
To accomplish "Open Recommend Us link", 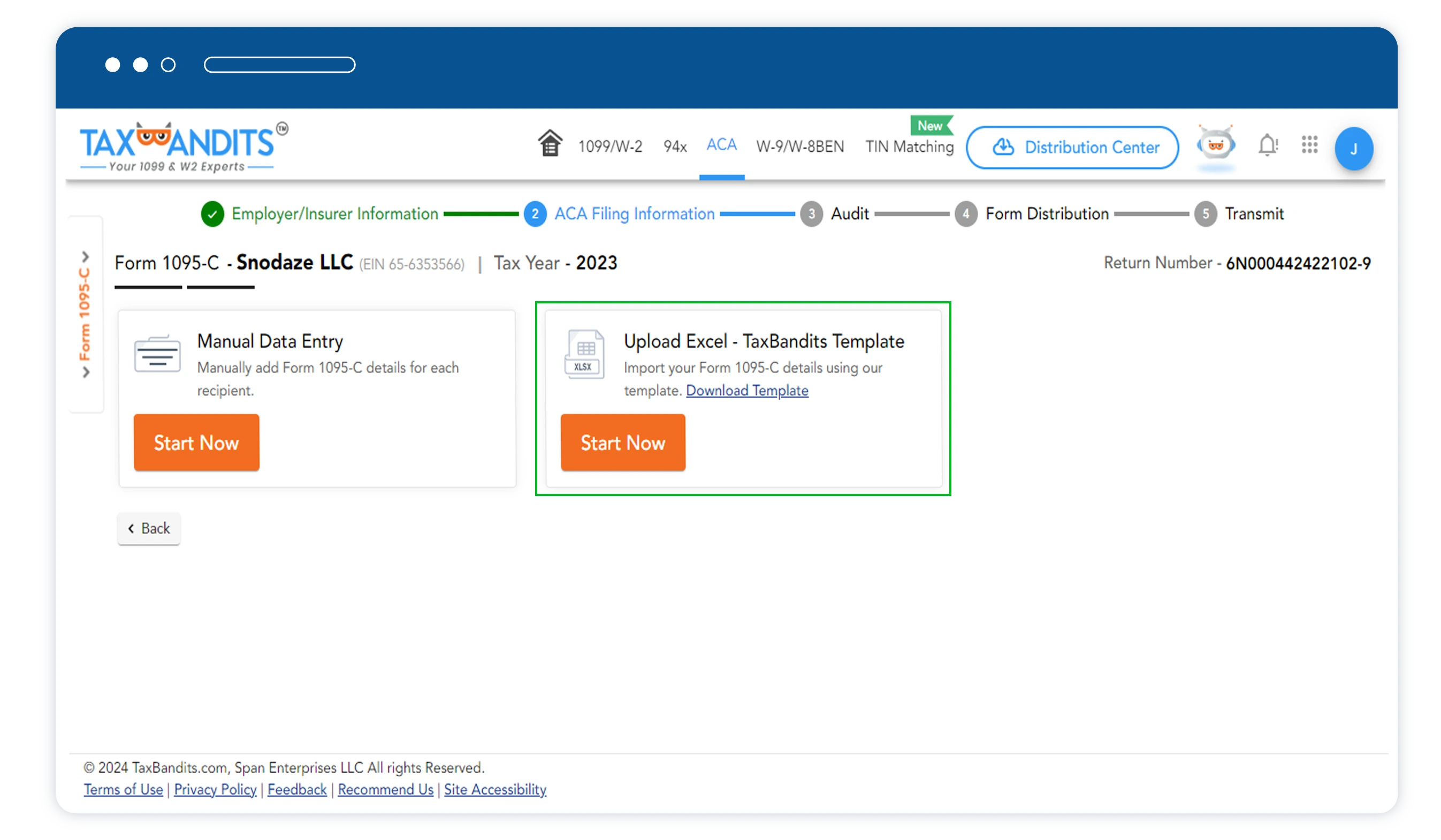I will 385,789.
